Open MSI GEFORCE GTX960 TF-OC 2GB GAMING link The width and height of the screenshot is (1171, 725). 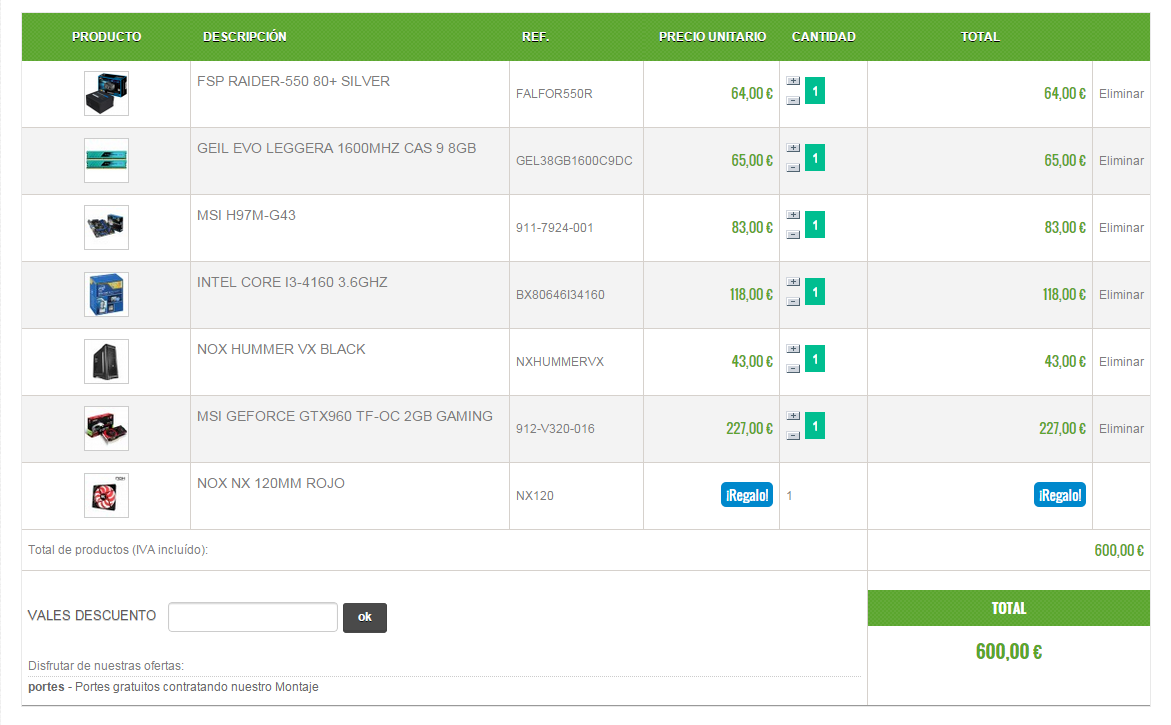[345, 417]
